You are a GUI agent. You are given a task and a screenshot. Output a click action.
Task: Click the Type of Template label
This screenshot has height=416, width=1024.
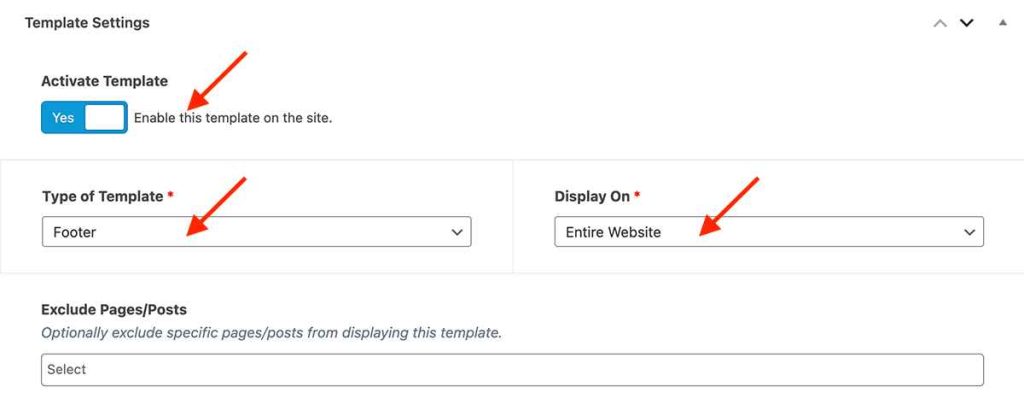pos(103,196)
